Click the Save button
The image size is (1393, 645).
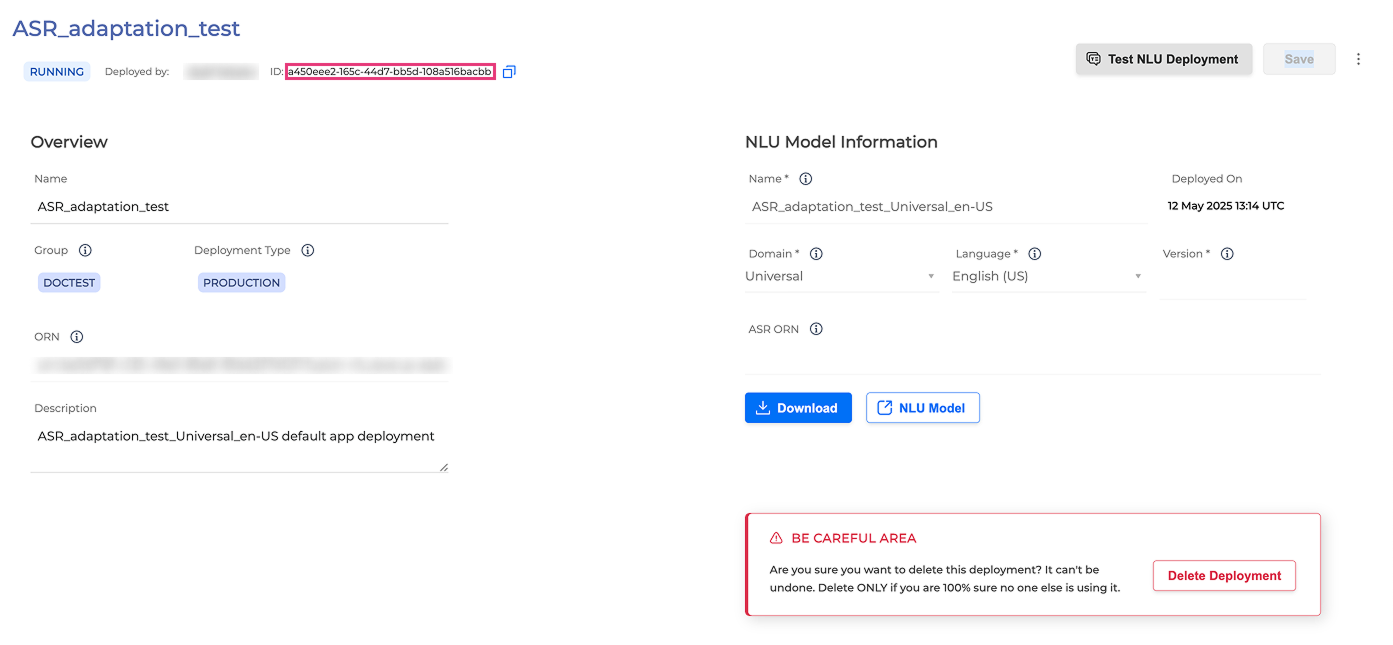[x=1298, y=59]
